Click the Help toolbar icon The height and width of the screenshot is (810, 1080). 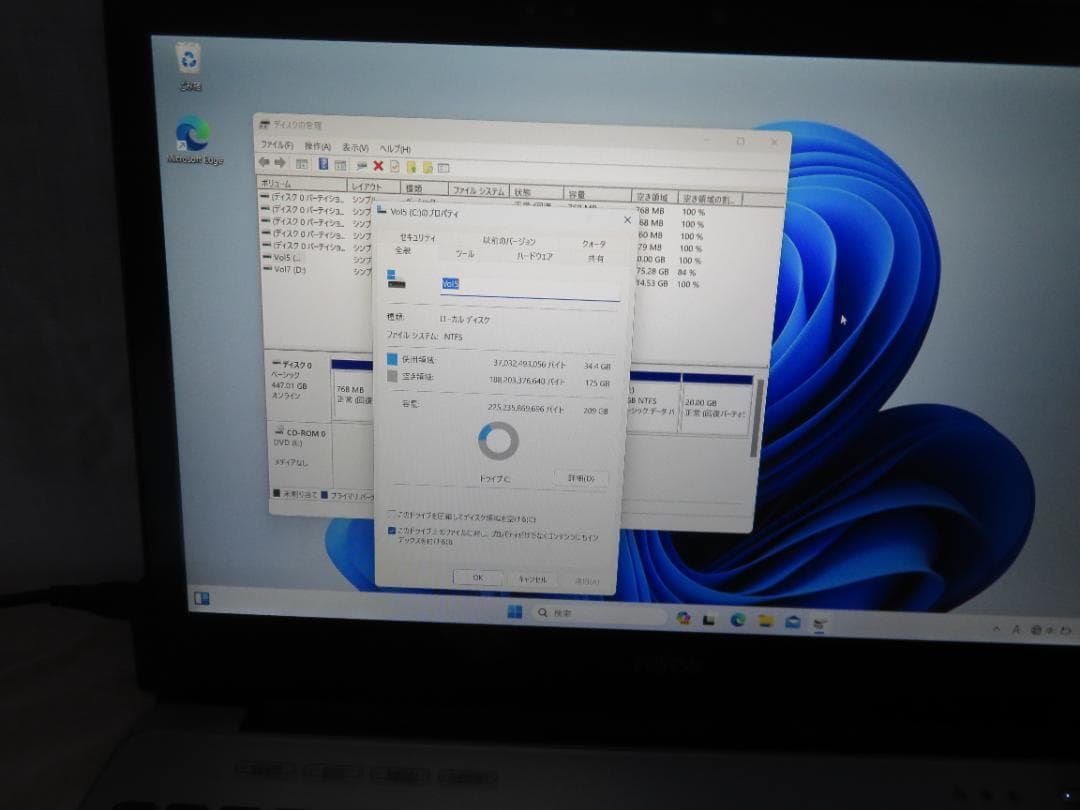[323, 166]
